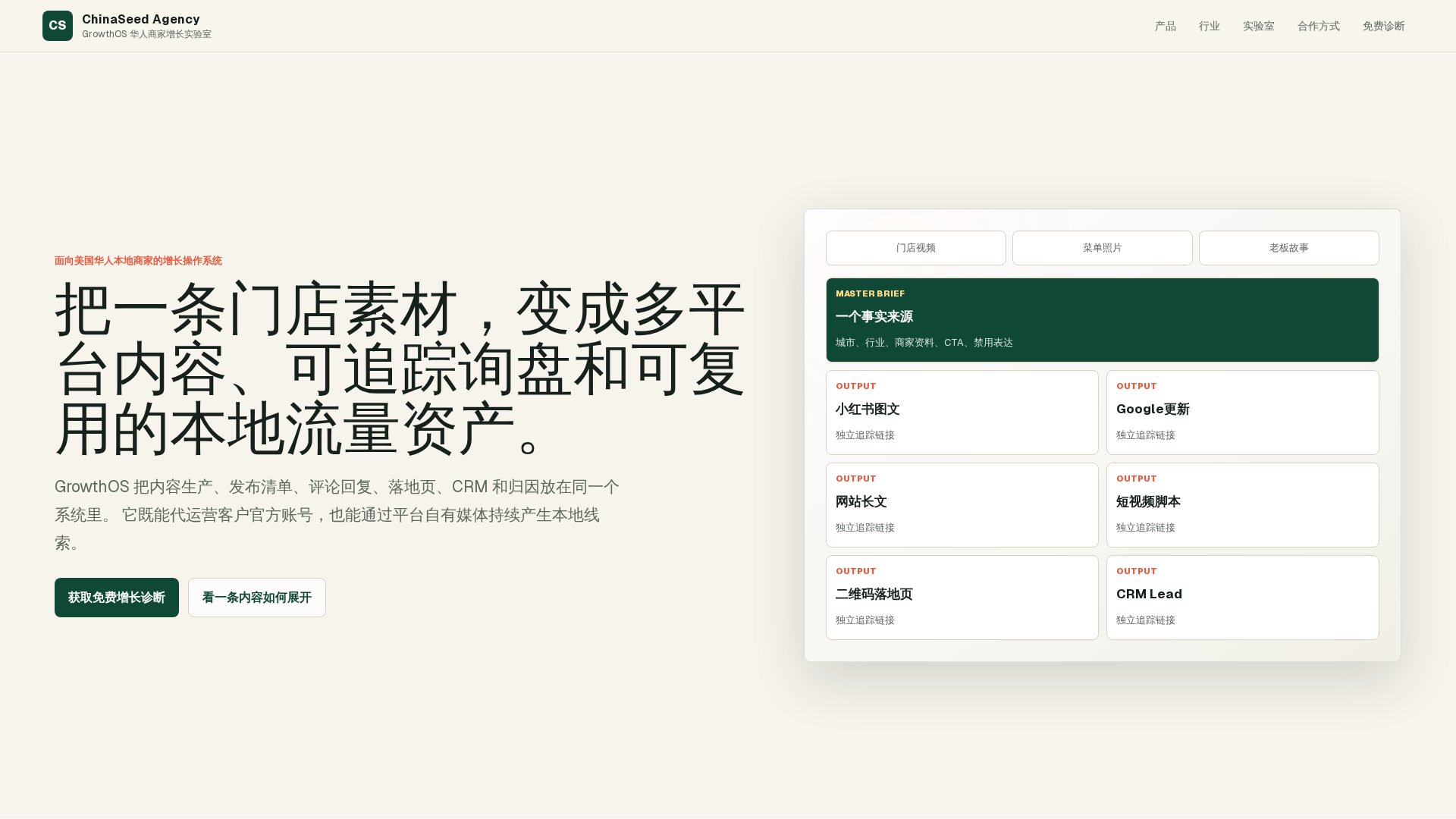Open the 网站长文 output card

(x=962, y=505)
